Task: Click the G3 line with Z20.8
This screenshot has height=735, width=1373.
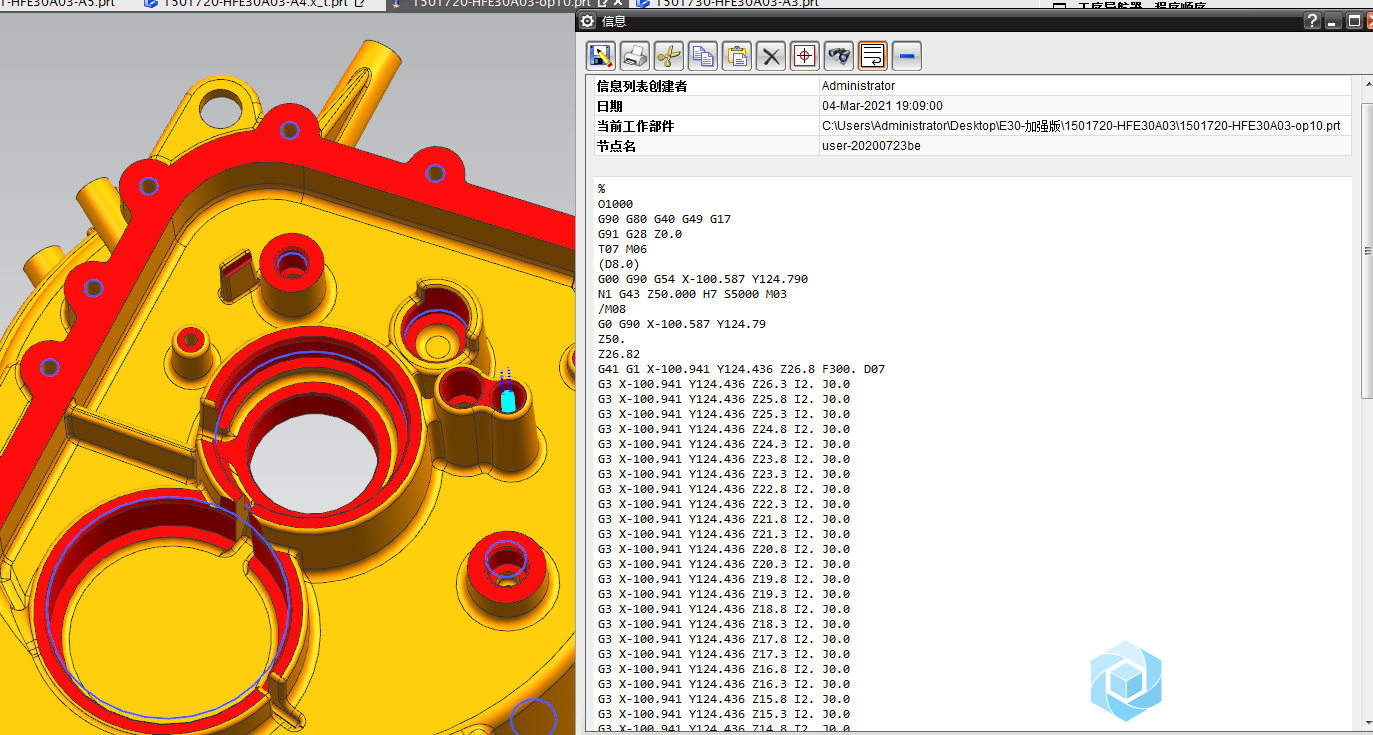Action: (x=724, y=549)
